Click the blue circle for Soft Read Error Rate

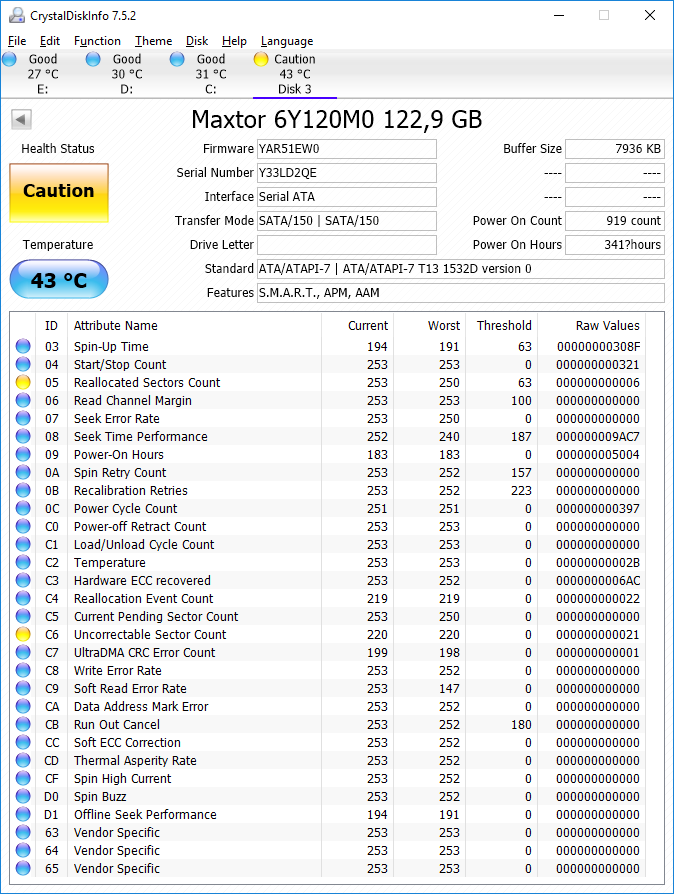[23, 688]
